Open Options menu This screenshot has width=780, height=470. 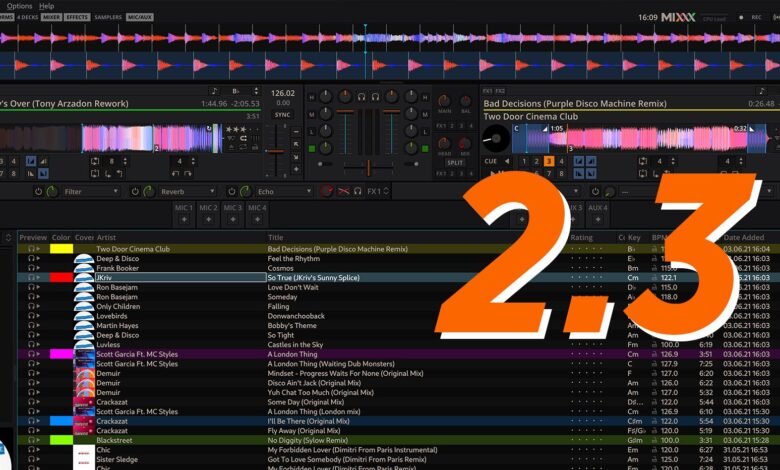point(19,6)
